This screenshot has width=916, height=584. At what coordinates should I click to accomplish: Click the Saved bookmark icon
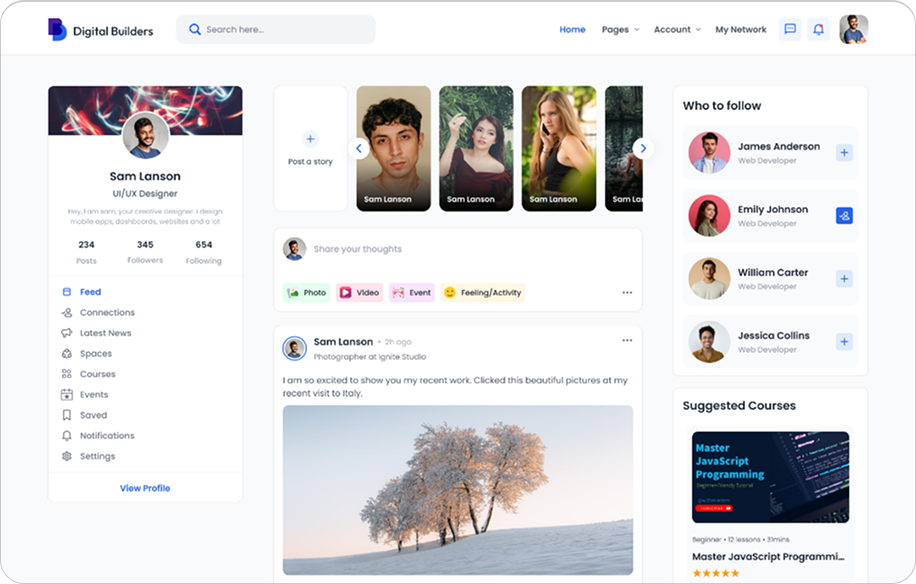point(67,415)
